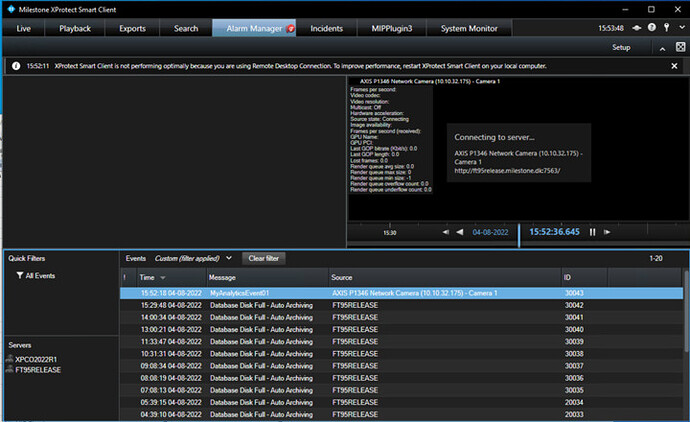The width and height of the screenshot is (690, 422).
Task: Click the key login information icon
Action: [x=667, y=27]
